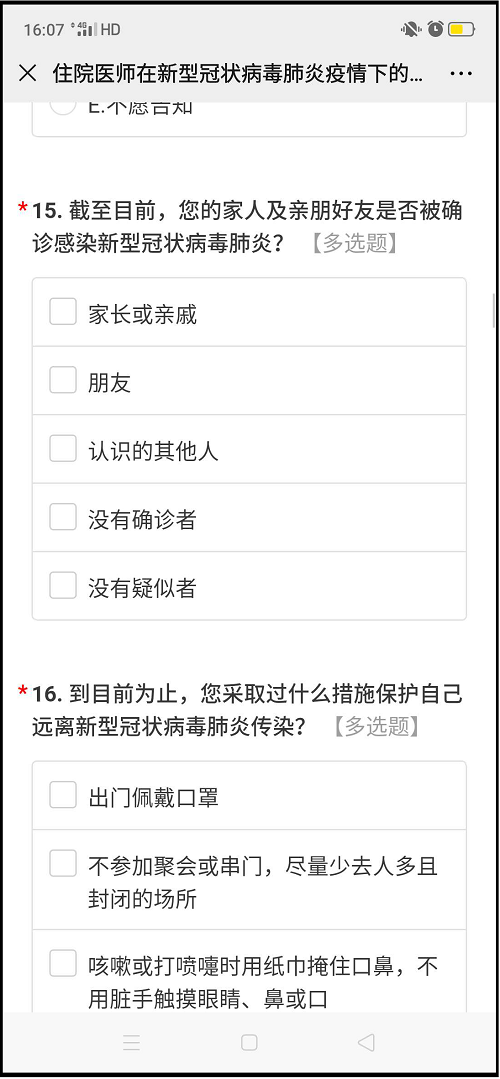
Task: Open the three-dot more options menu
Action: click(x=461, y=74)
